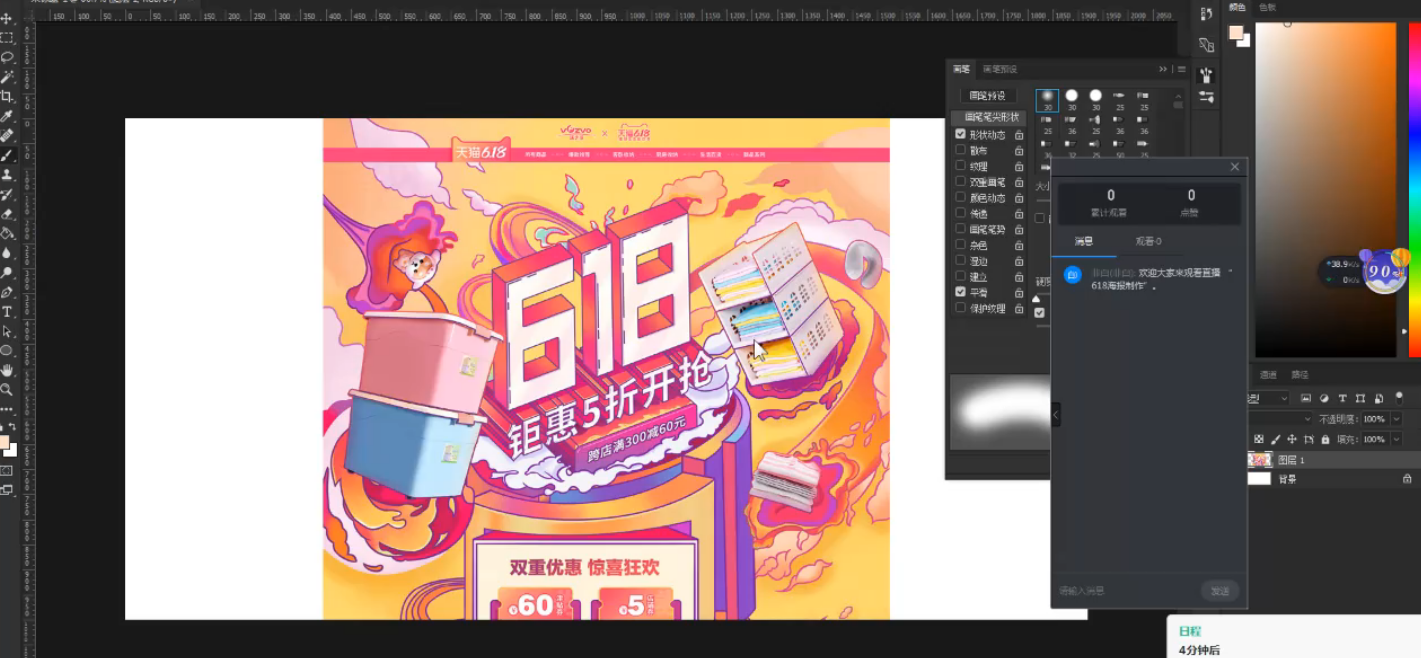Open the Brush Settings dock icon
The height and width of the screenshot is (658, 1421).
click(1206, 97)
